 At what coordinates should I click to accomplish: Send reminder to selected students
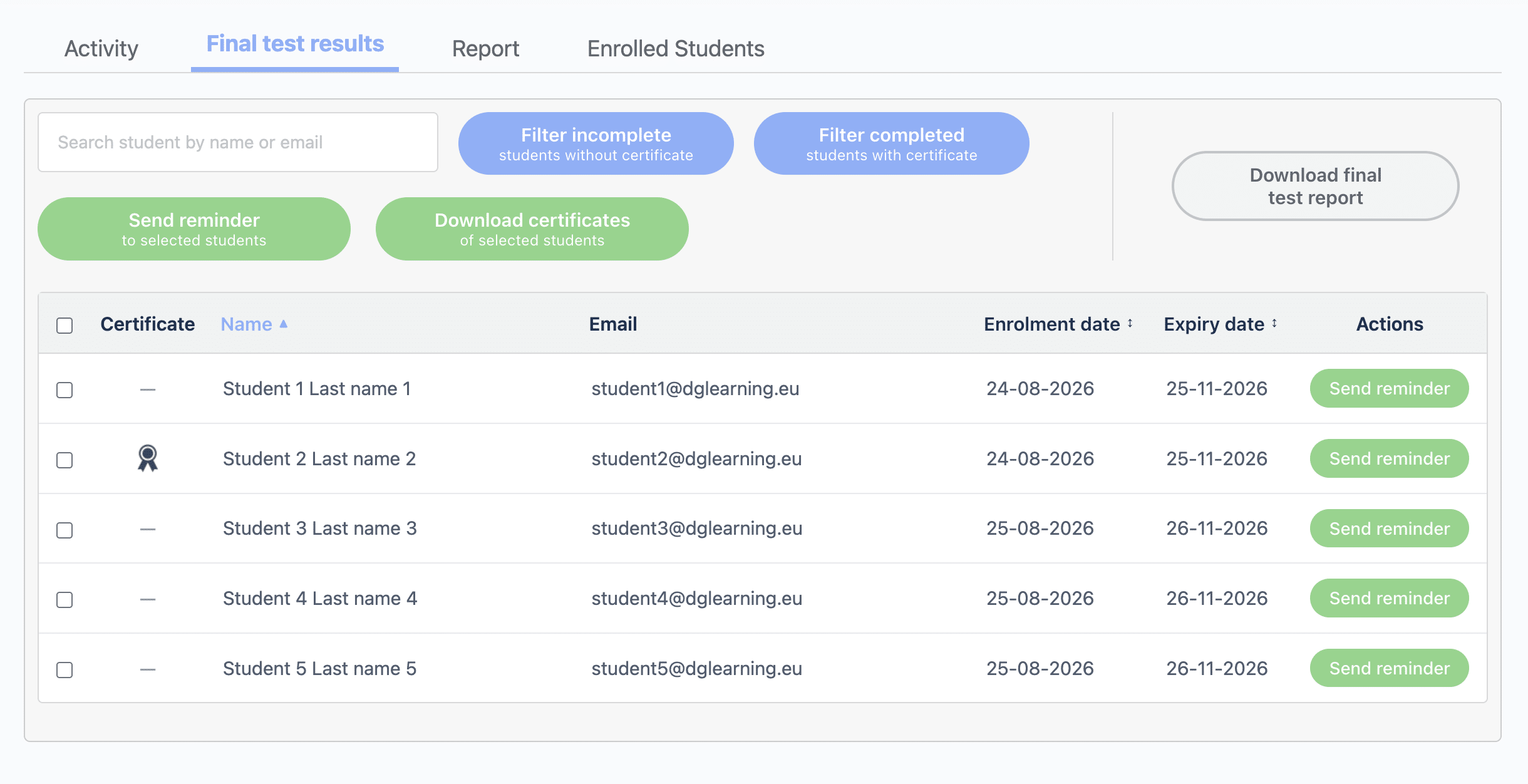pos(194,229)
